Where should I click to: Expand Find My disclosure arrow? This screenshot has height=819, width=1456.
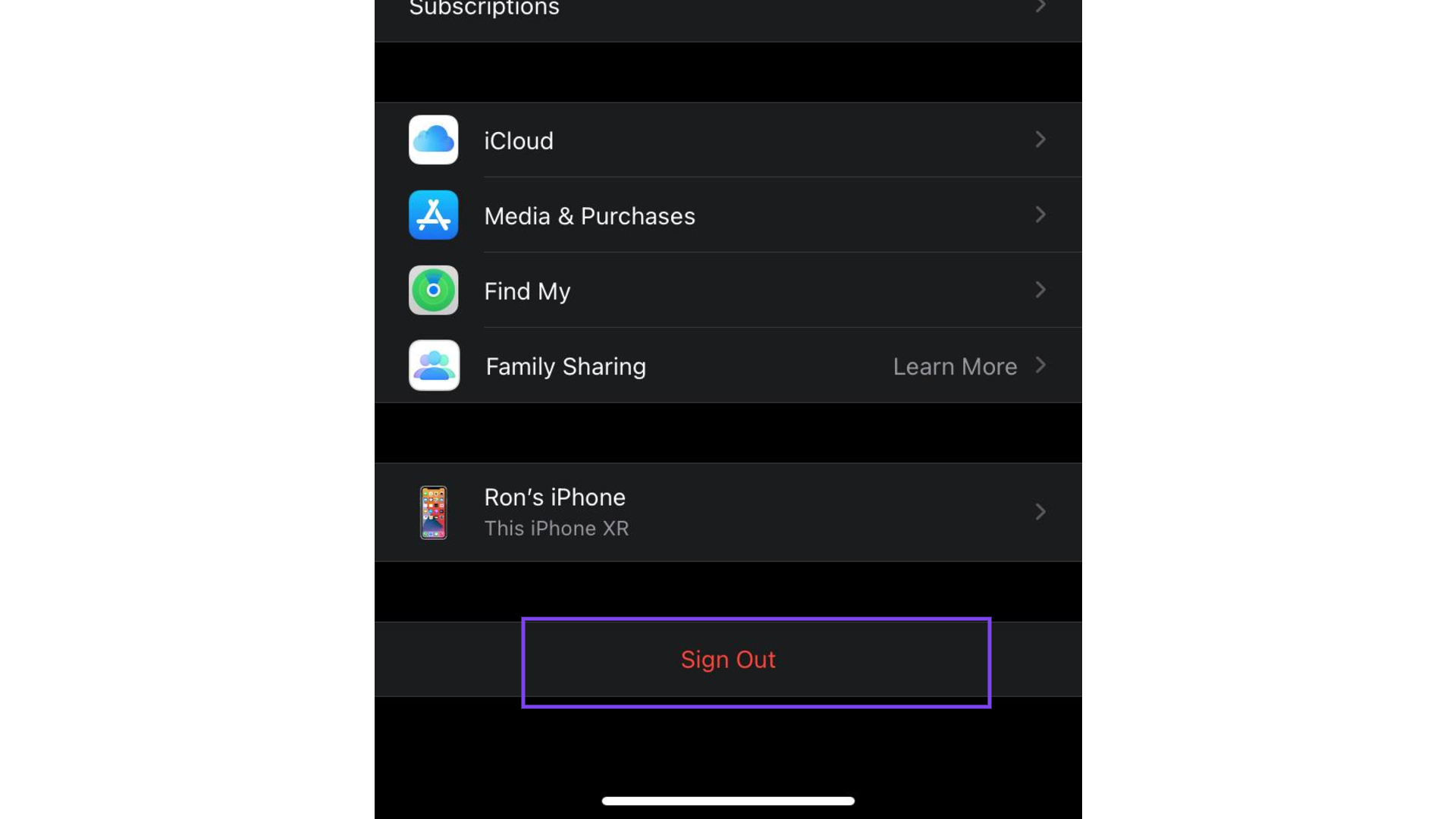1040,289
